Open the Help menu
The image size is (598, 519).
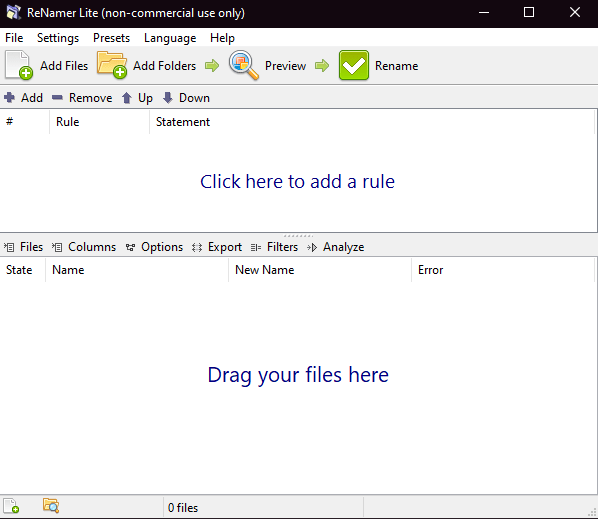click(222, 38)
